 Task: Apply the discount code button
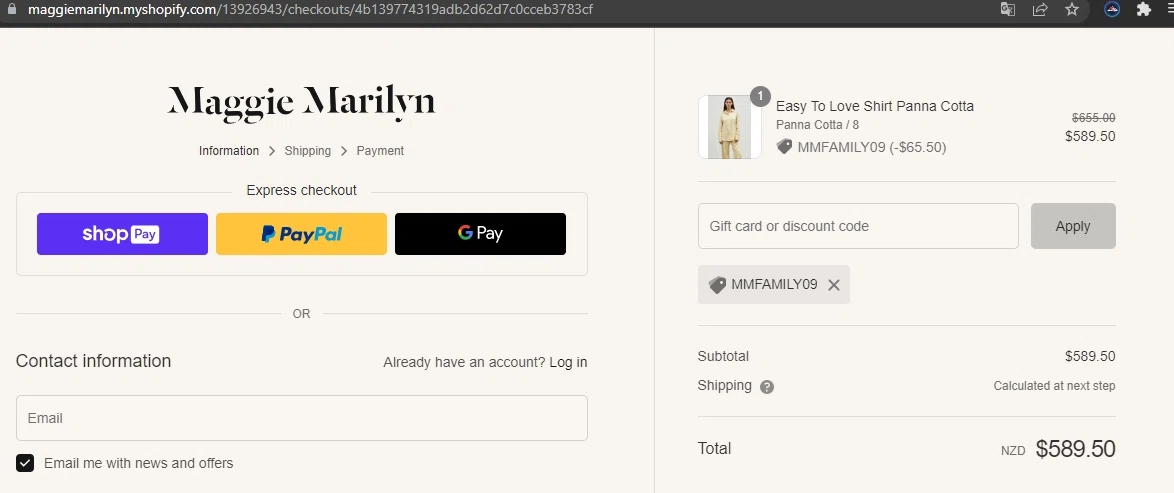(1073, 226)
